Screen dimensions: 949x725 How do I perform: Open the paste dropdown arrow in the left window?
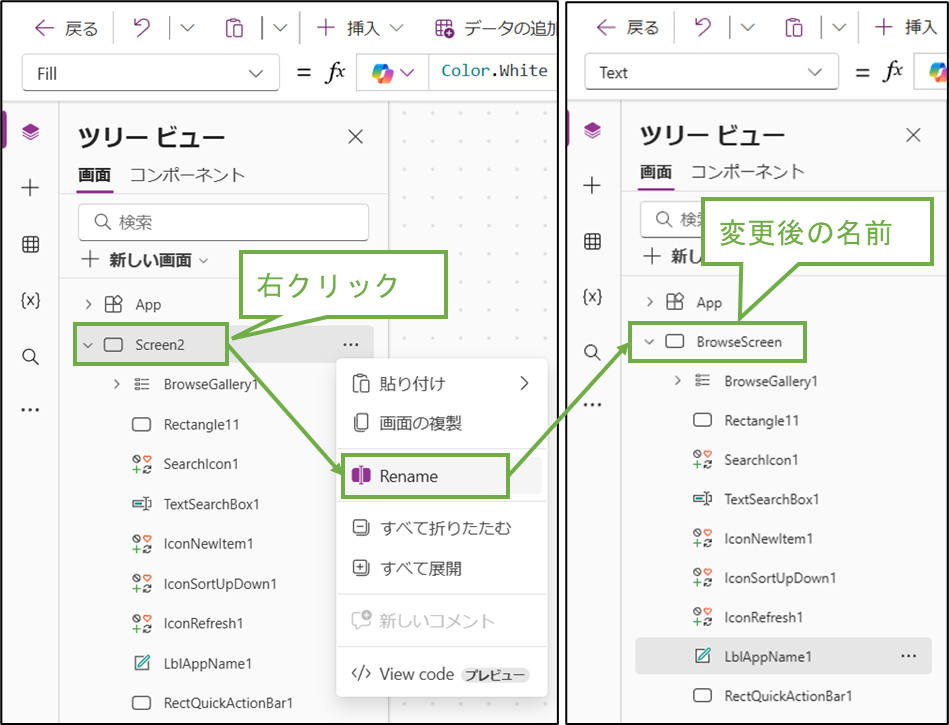click(280, 28)
